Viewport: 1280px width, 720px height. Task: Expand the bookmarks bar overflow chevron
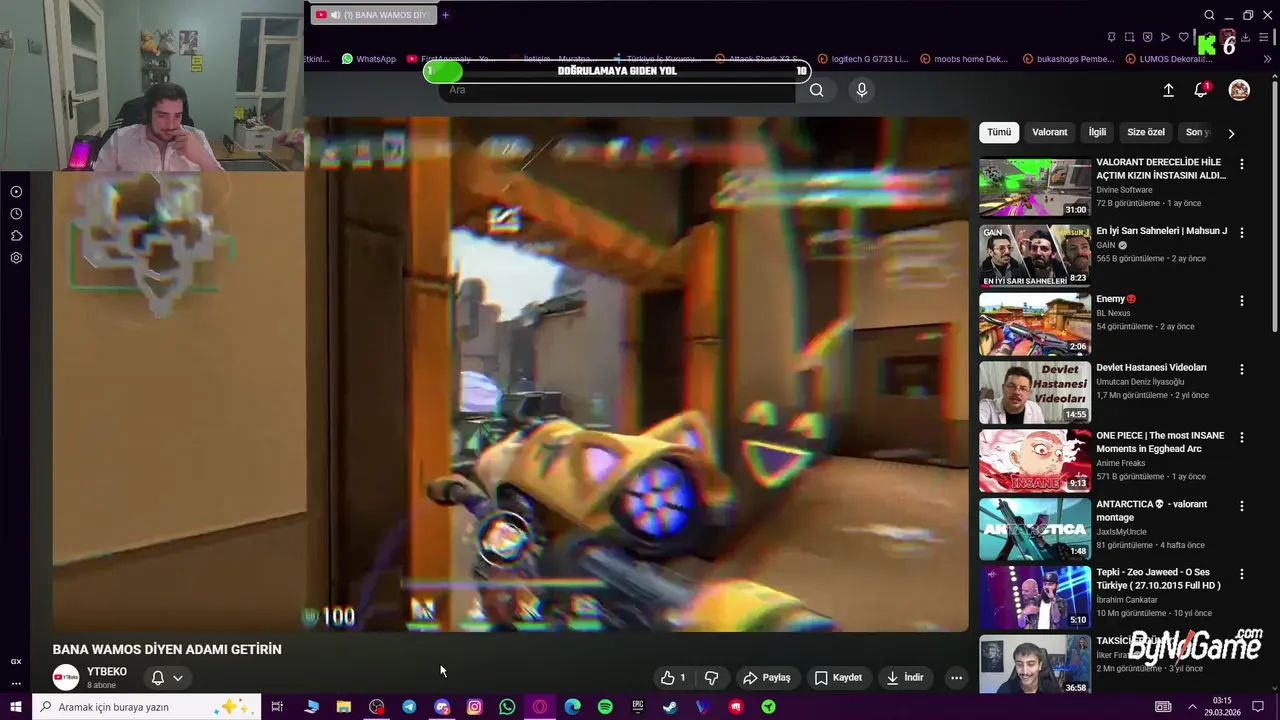tap(1268, 59)
